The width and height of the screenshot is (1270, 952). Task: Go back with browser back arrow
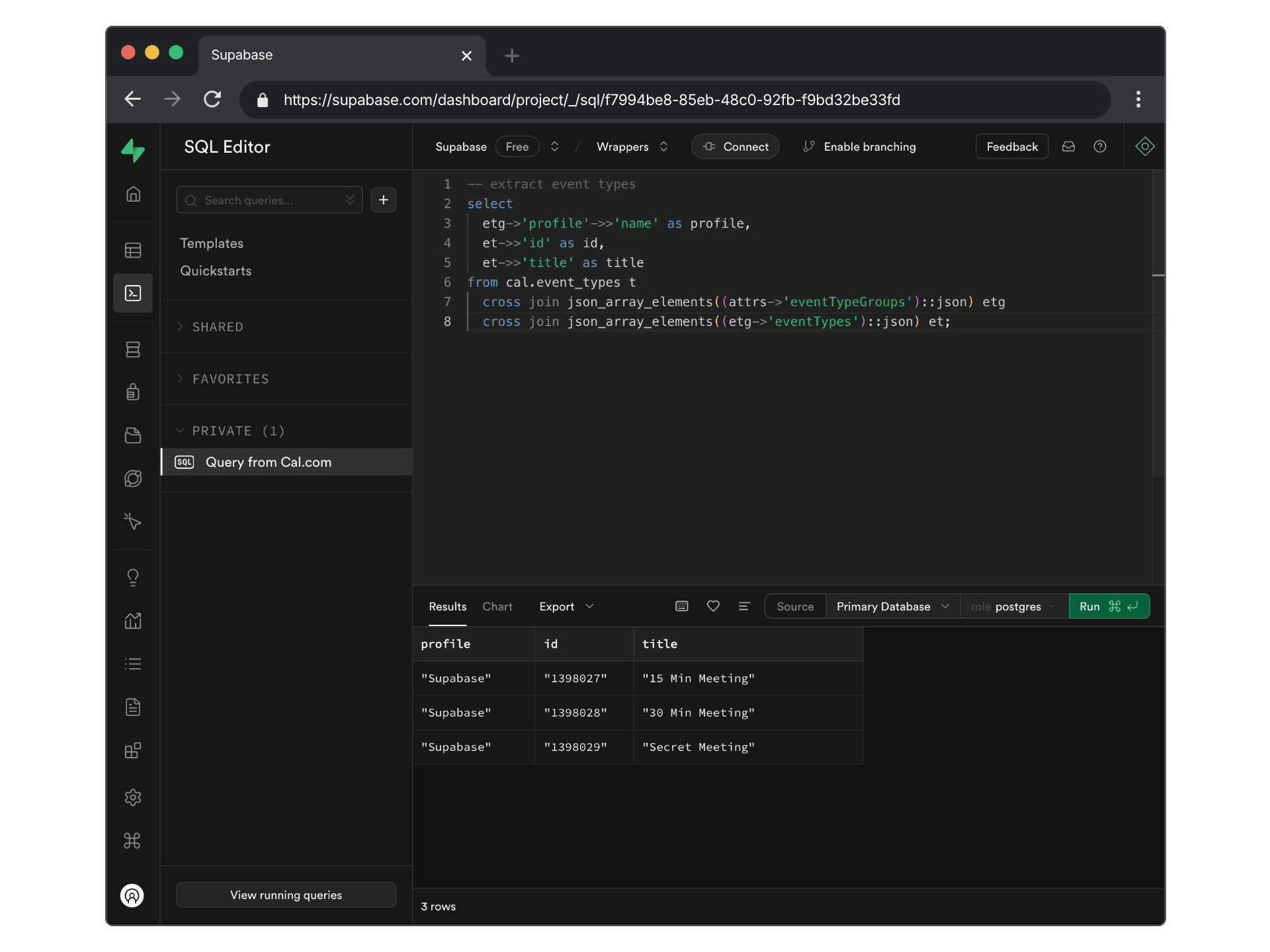pyautogui.click(x=133, y=99)
